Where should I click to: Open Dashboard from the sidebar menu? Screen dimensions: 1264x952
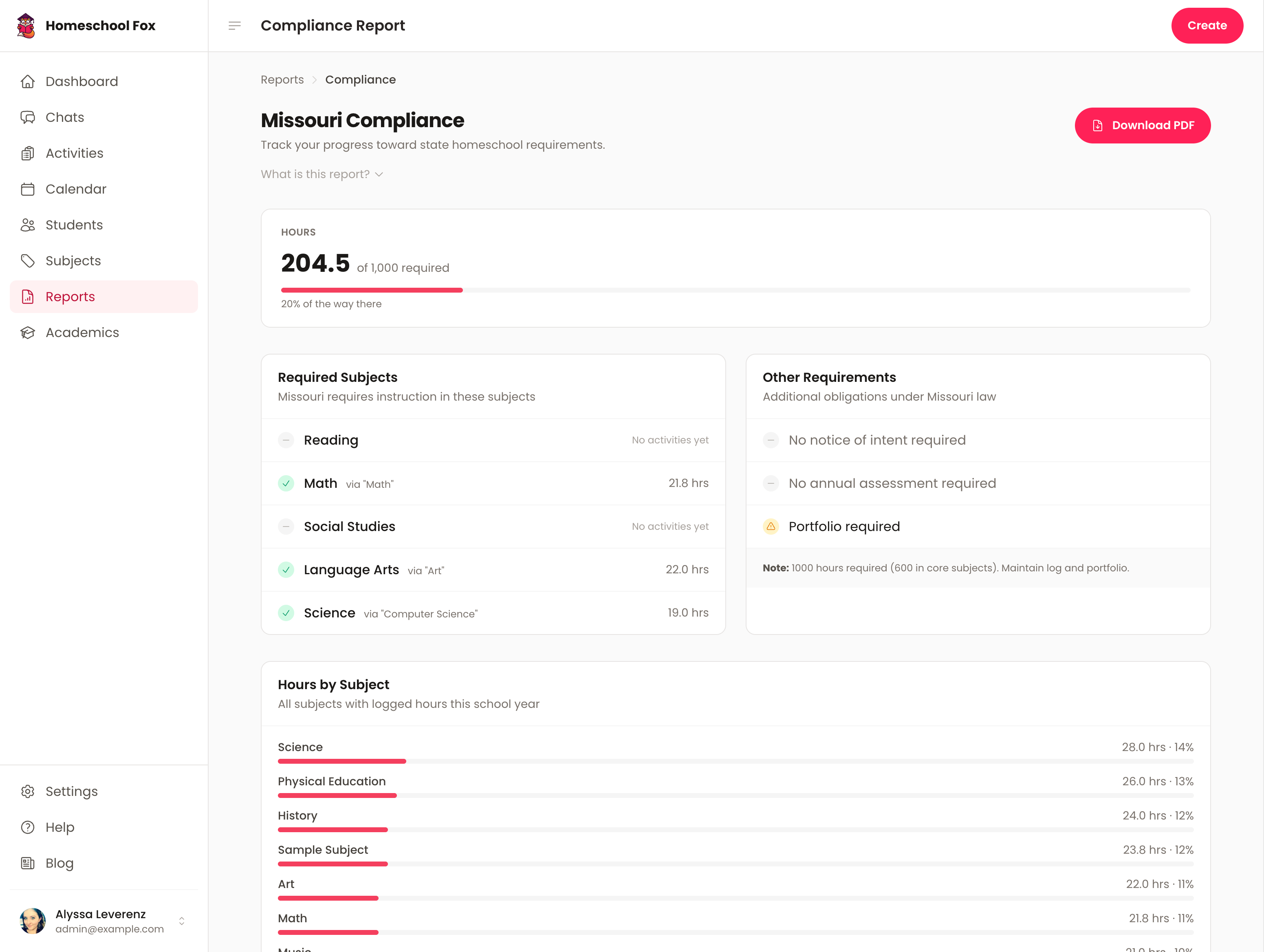[82, 81]
